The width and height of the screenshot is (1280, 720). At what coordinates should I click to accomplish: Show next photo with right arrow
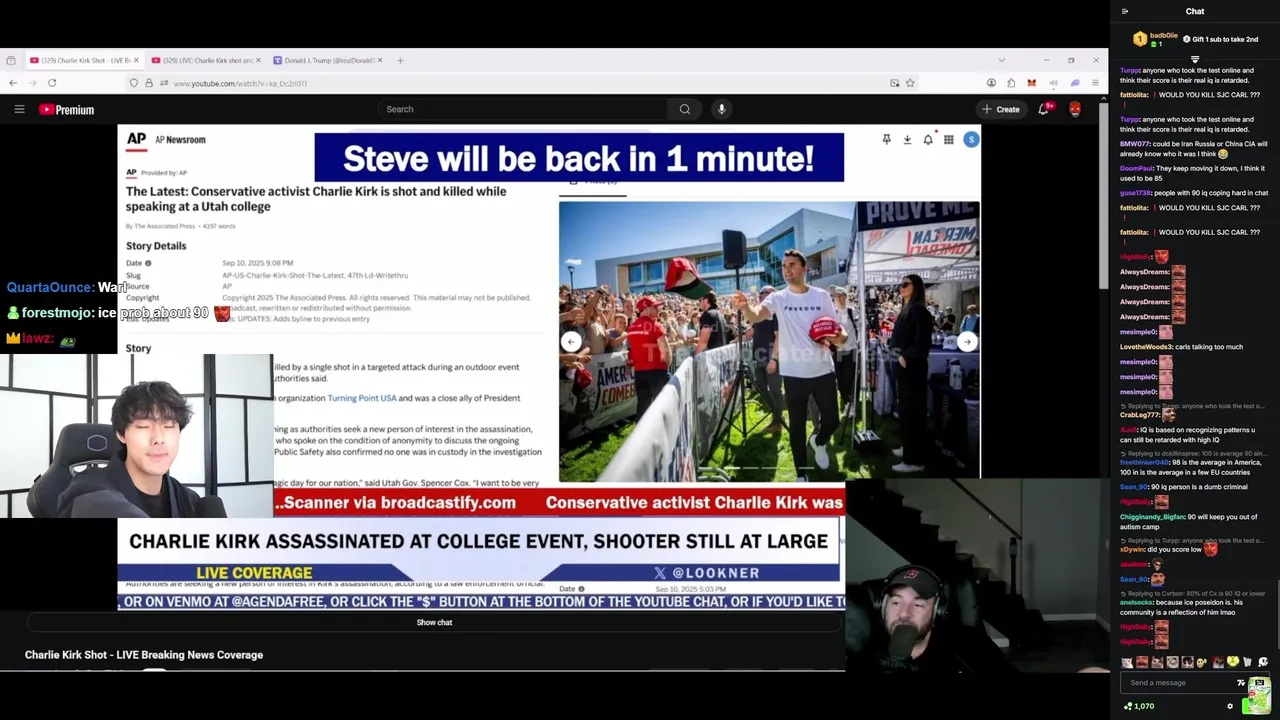coord(967,342)
